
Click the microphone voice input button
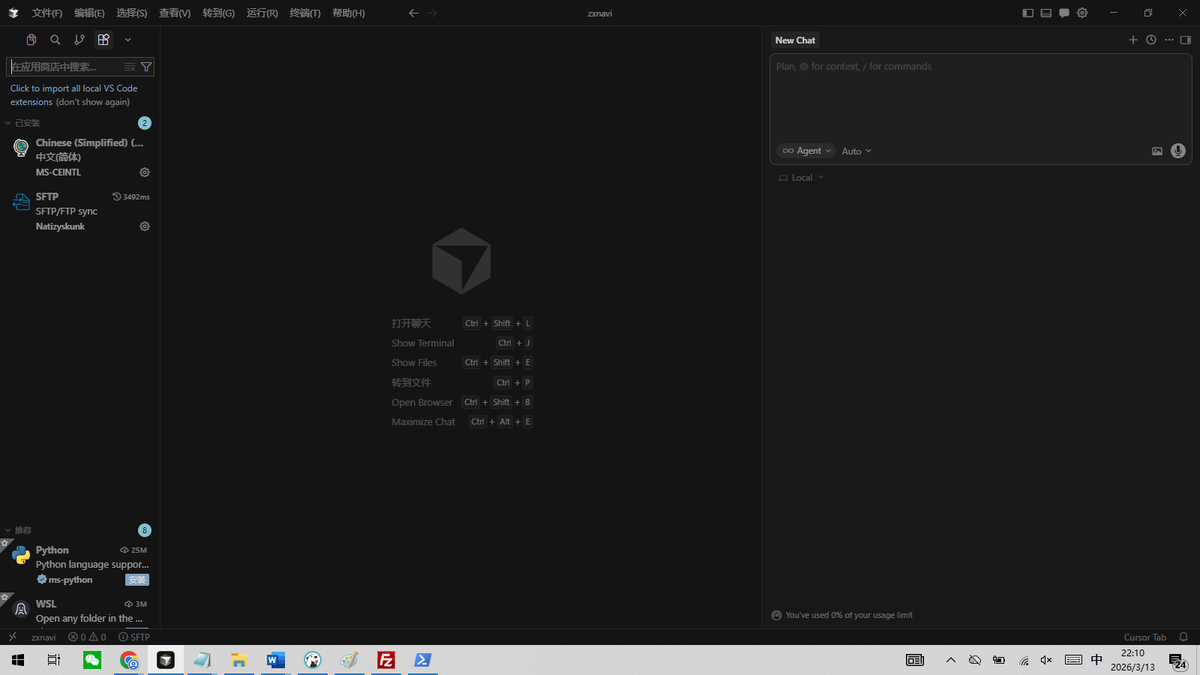[x=1178, y=151]
